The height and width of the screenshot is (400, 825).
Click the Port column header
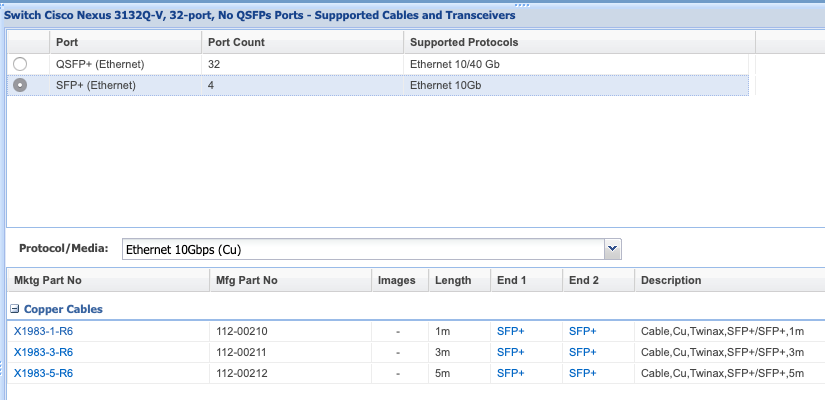(67, 43)
